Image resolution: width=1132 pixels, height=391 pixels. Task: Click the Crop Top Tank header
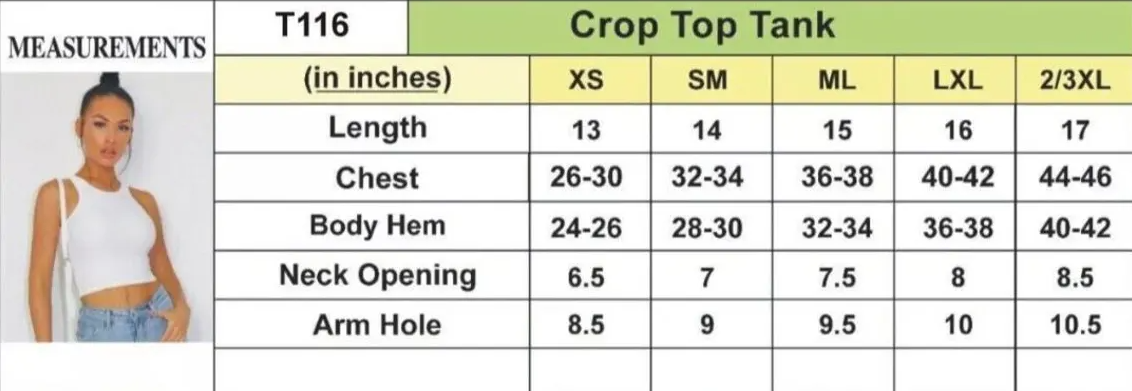tap(702, 26)
